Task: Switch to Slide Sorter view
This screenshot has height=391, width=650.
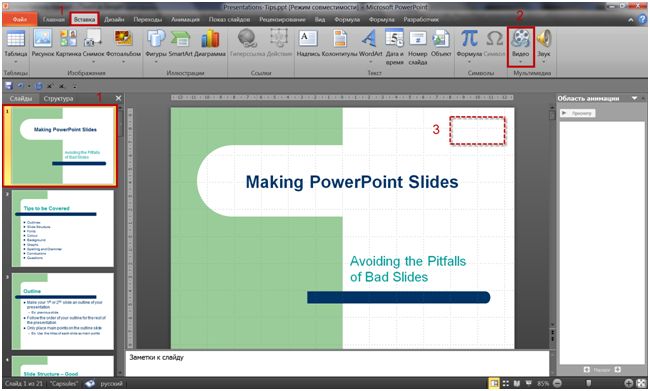Action: pyautogui.click(x=506, y=383)
